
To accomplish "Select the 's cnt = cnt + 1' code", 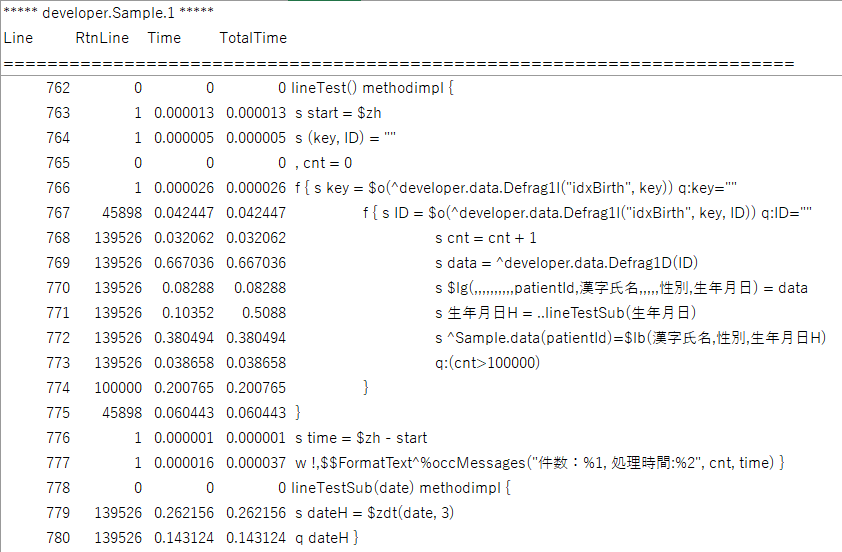I will 486,238.
